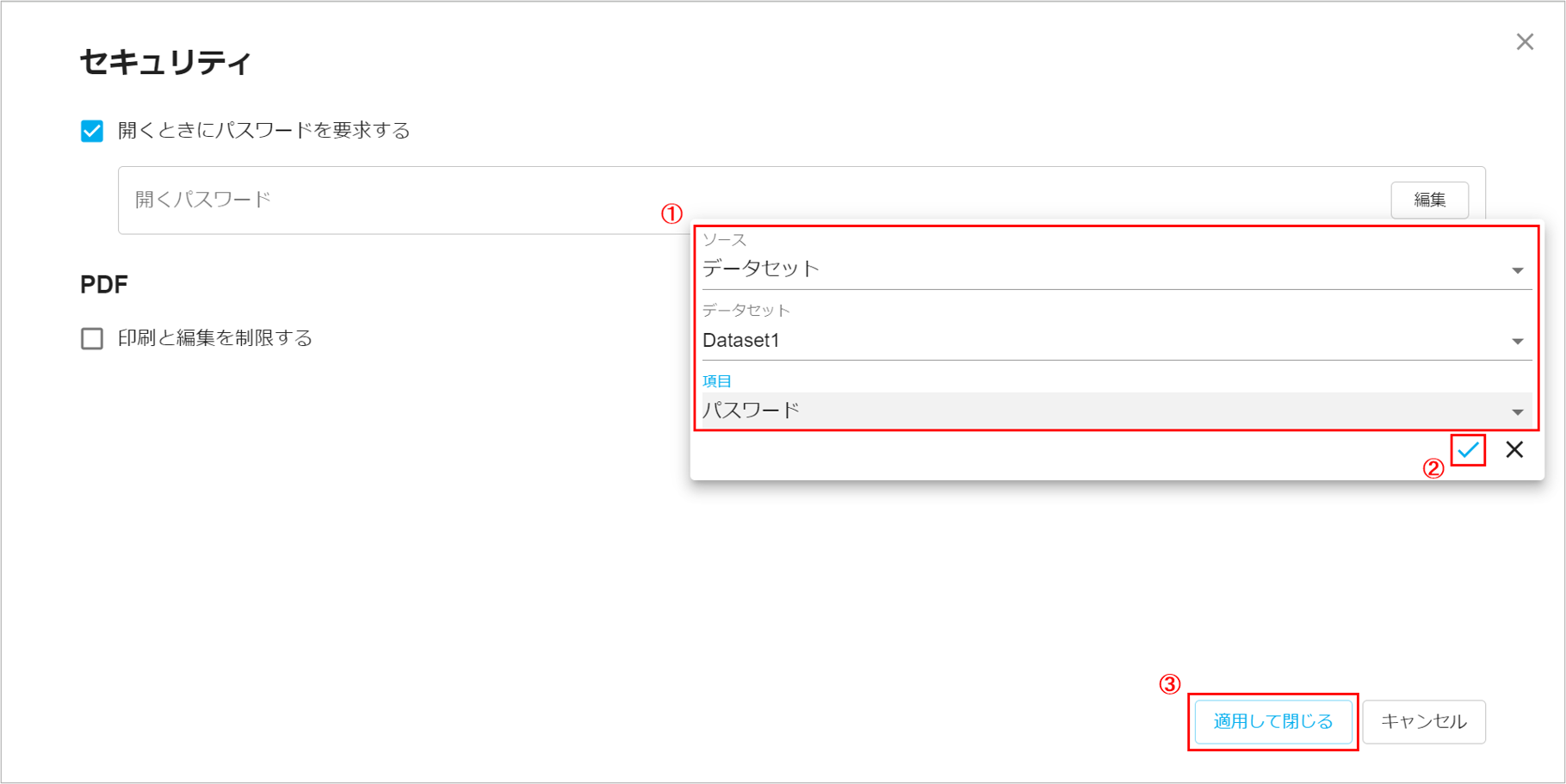This screenshot has height=784, width=1566.
Task: Click the PDF section heading
Action: point(102,283)
